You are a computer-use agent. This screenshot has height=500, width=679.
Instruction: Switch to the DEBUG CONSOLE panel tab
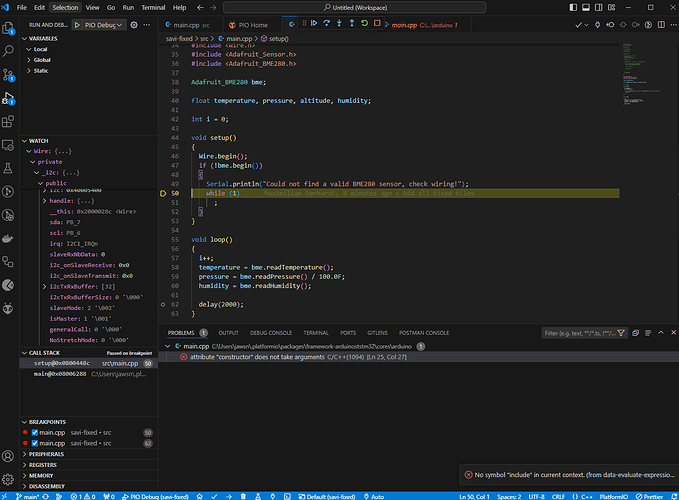271,333
